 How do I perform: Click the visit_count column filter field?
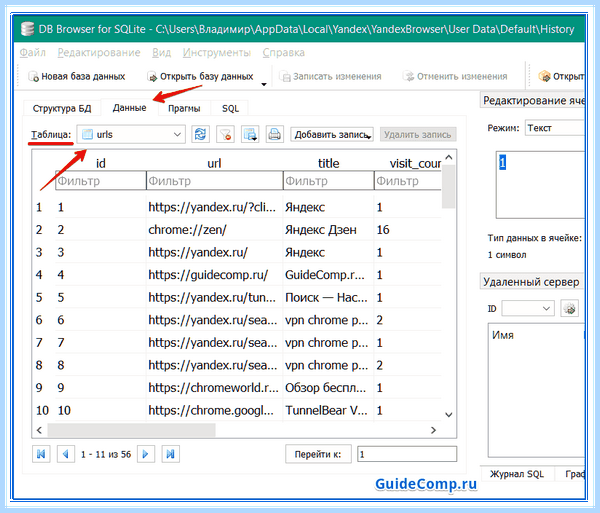click(x=408, y=181)
